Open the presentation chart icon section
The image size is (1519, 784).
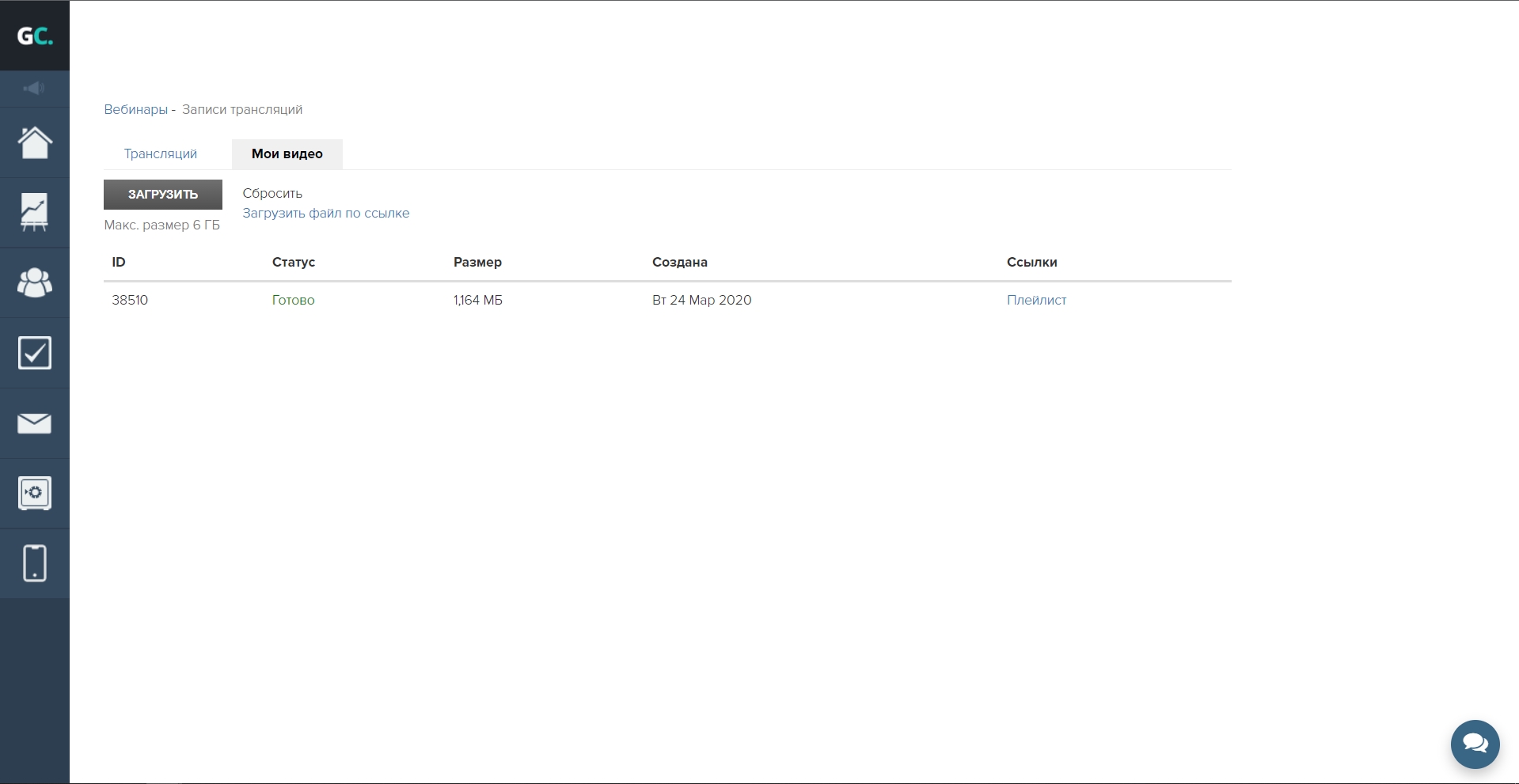click(35, 213)
